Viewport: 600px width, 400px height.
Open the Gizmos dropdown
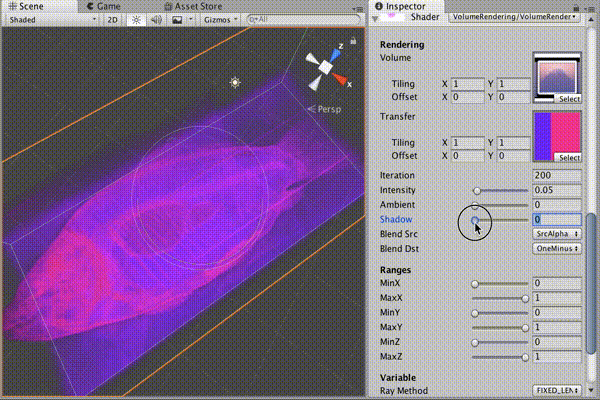[x=220, y=20]
